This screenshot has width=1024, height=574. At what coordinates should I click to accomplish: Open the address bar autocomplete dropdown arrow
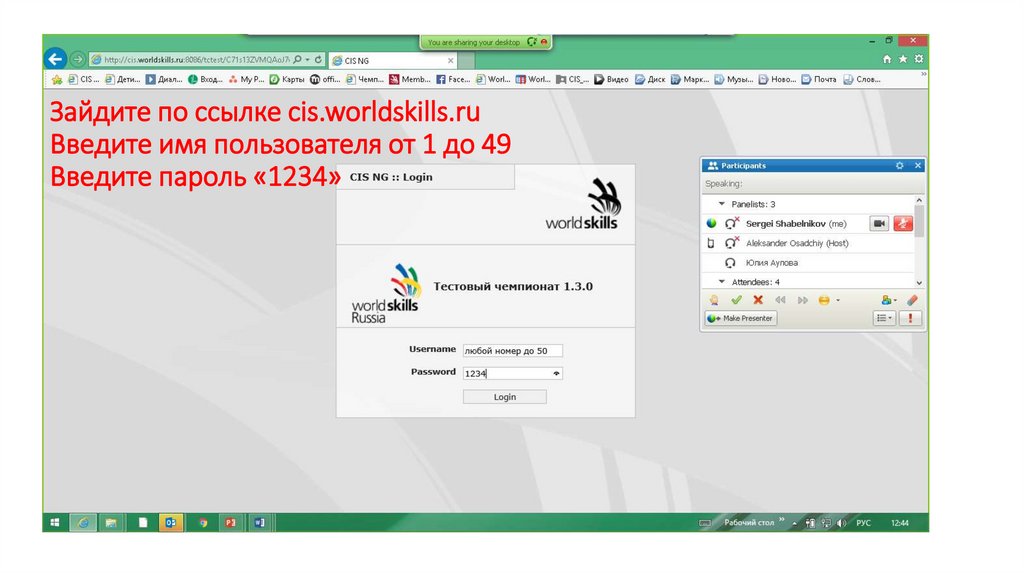pos(308,59)
